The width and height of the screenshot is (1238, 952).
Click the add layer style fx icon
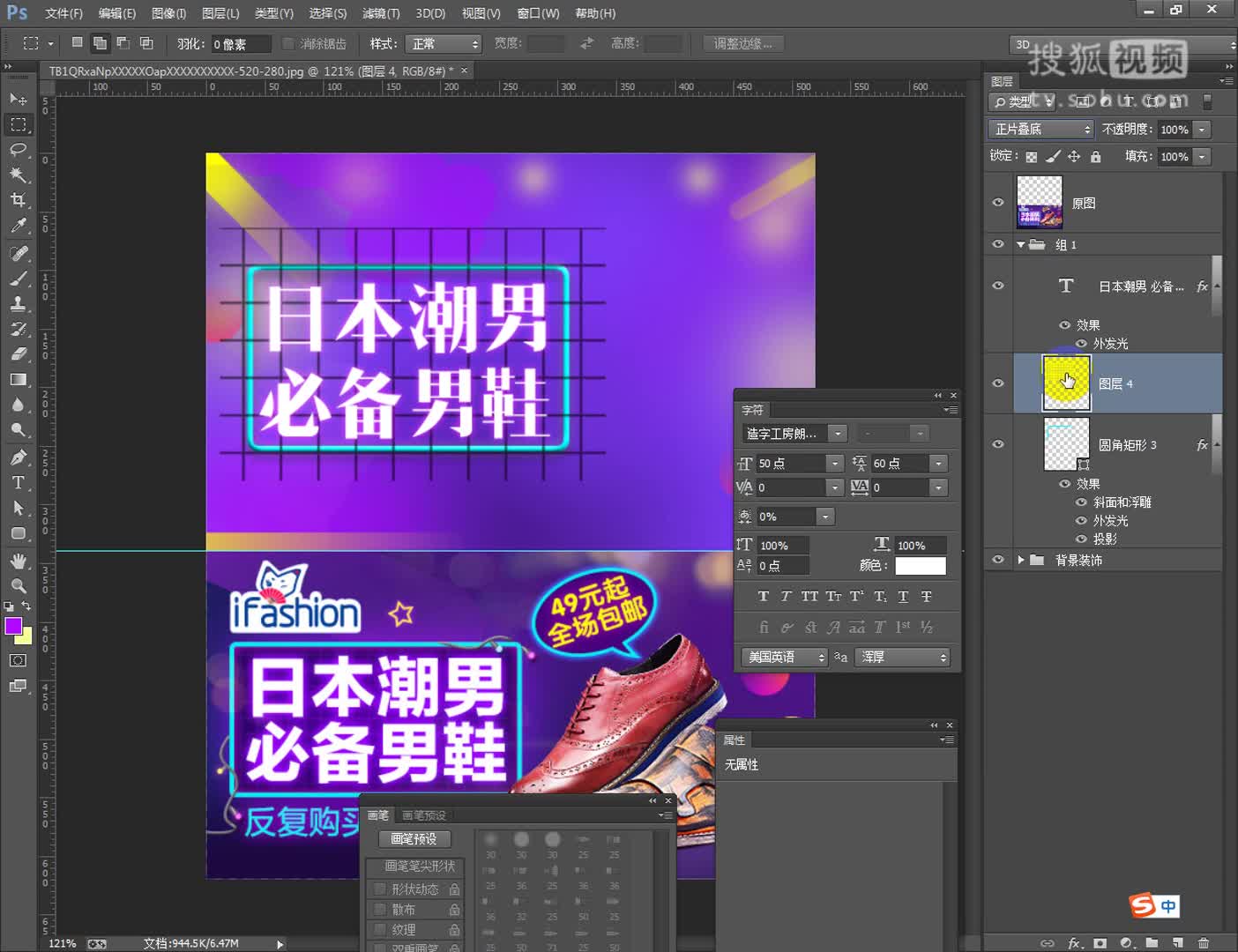1074,942
